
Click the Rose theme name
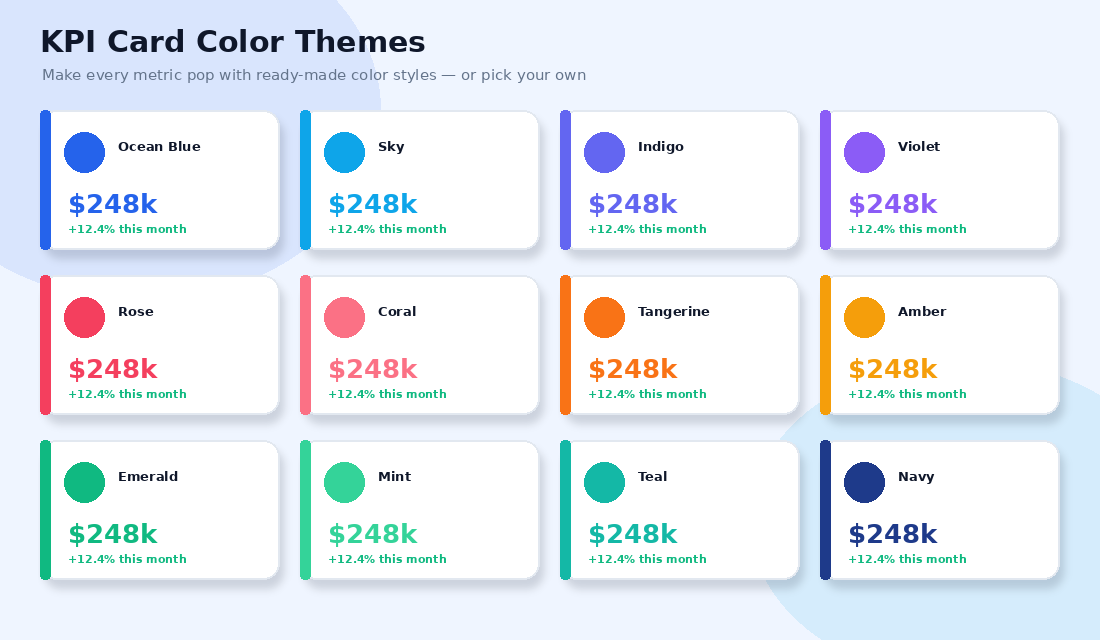(x=135, y=312)
